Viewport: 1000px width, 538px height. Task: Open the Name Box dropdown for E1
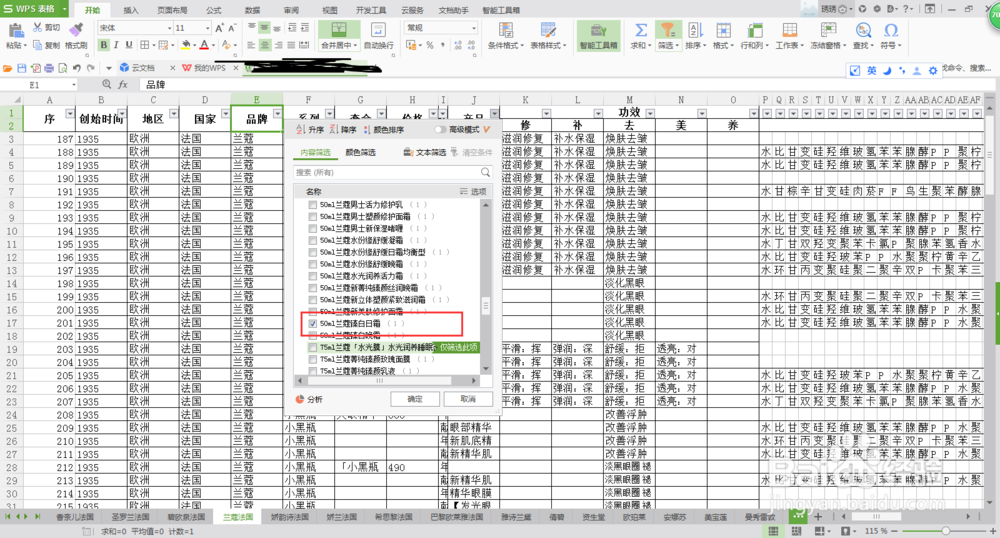tap(74, 85)
